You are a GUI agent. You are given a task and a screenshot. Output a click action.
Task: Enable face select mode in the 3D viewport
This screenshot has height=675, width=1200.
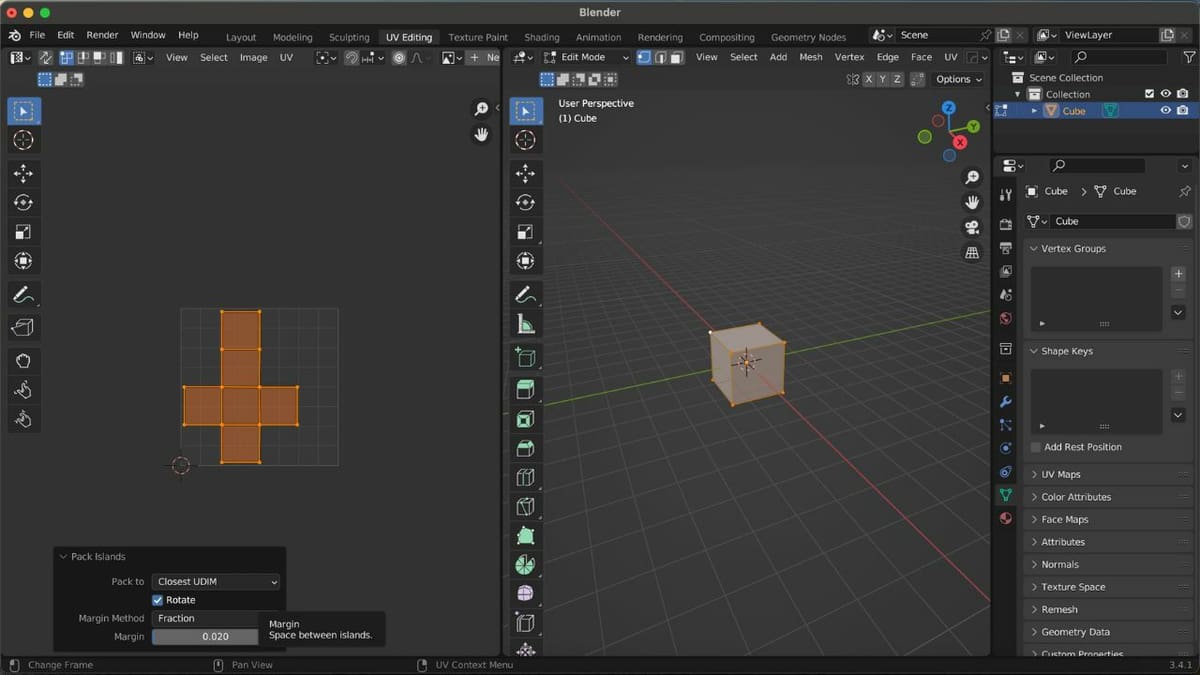pyautogui.click(x=676, y=57)
